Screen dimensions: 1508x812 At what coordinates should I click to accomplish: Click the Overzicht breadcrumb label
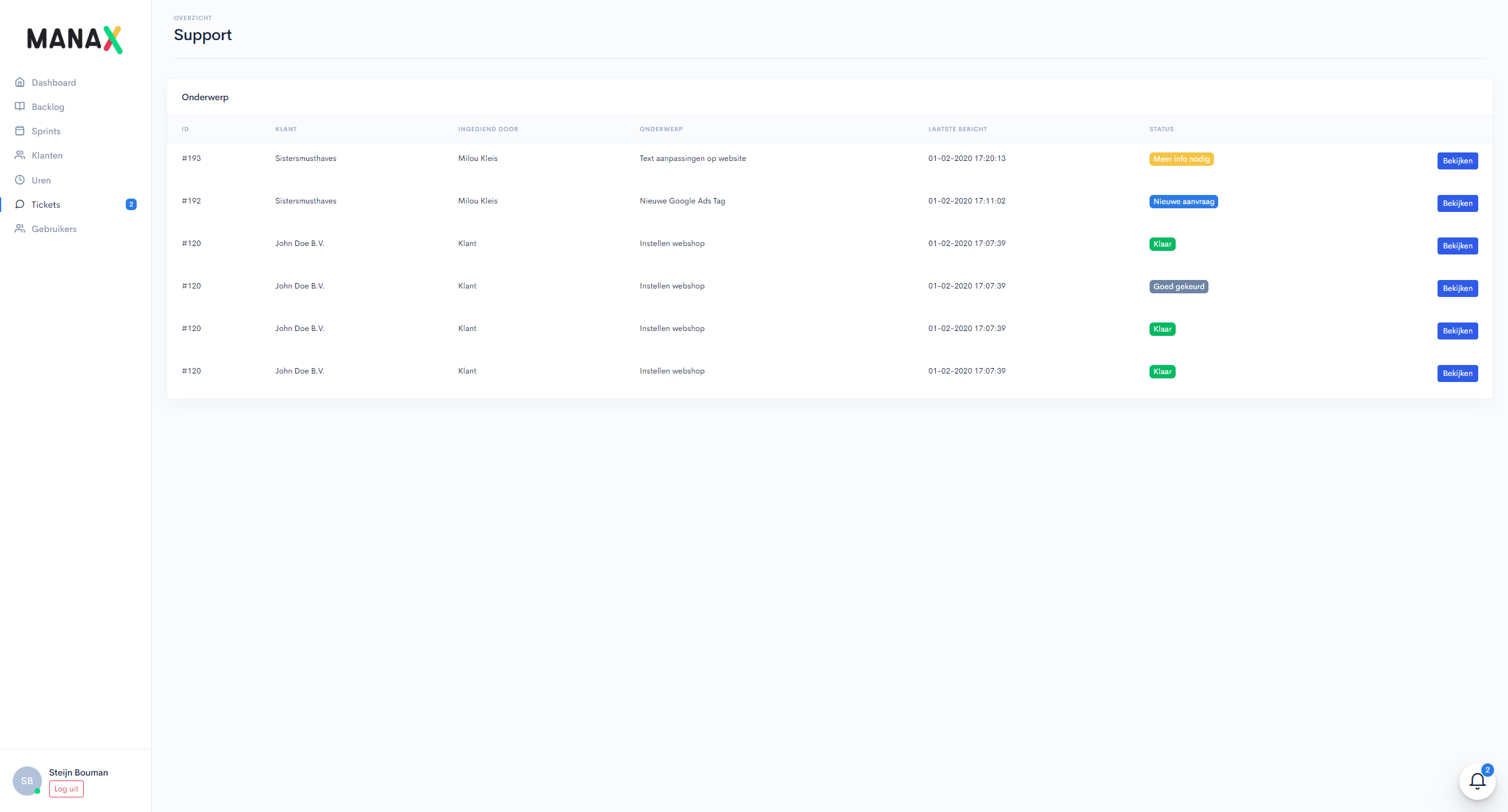[193, 18]
